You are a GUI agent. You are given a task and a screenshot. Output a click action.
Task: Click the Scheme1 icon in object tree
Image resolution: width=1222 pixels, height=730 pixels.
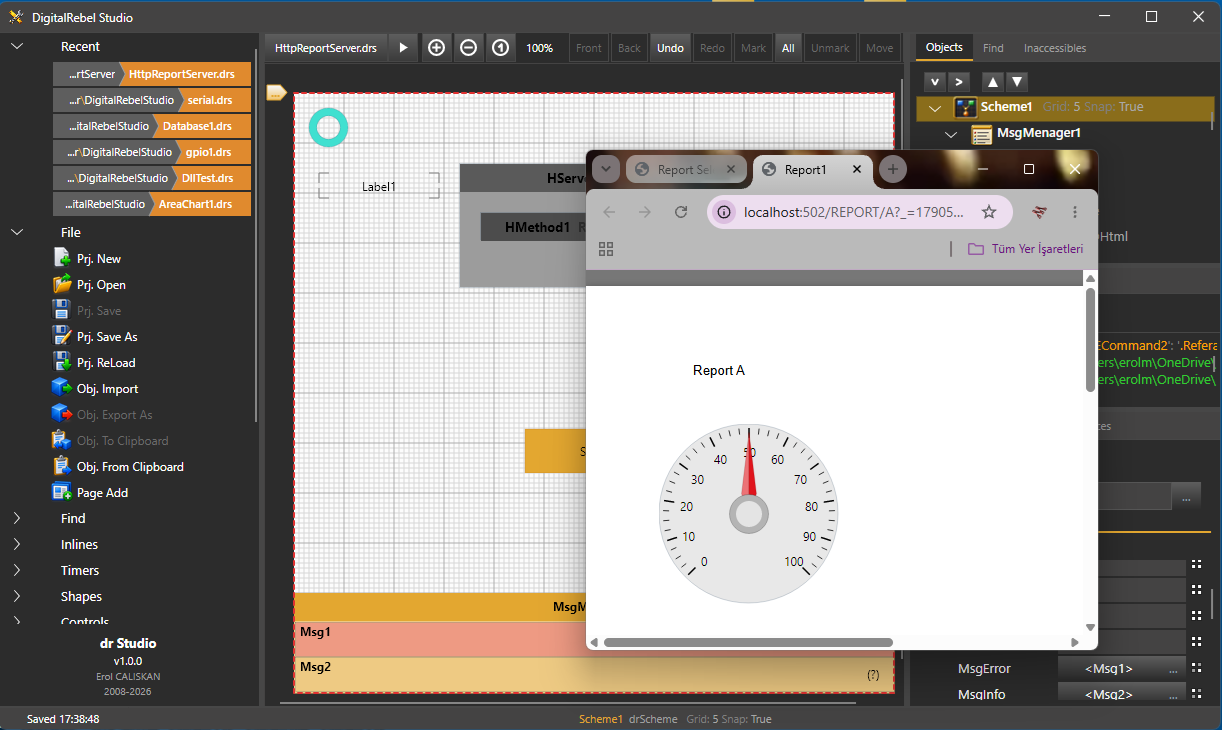click(x=965, y=107)
